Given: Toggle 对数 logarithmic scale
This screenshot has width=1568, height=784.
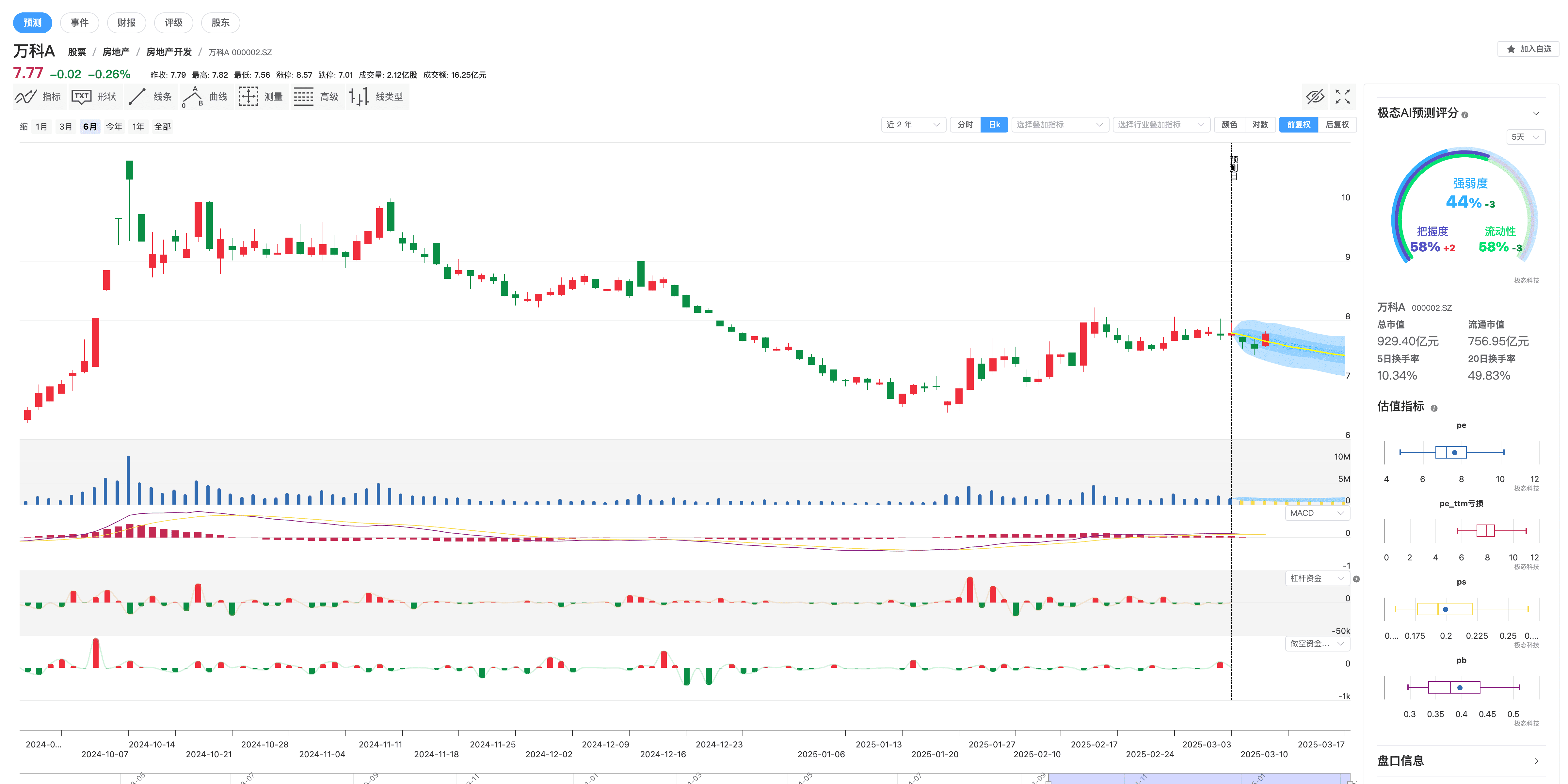Looking at the screenshot, I should click(1260, 125).
